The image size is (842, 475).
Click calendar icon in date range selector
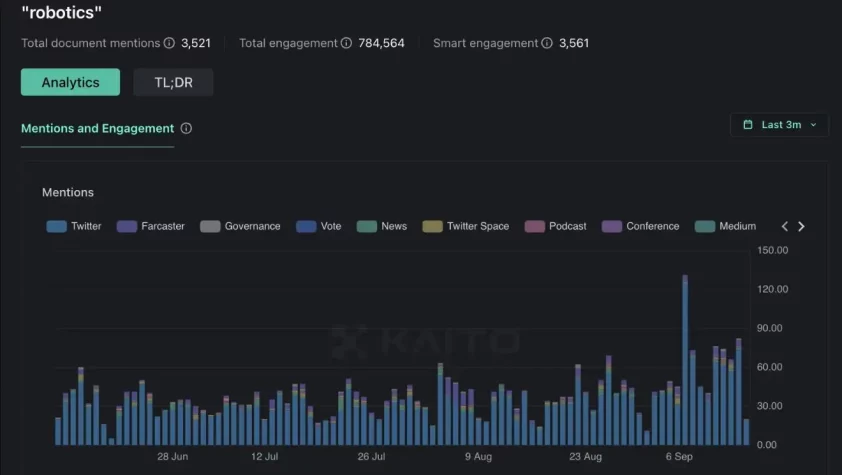pyautogui.click(x=747, y=125)
